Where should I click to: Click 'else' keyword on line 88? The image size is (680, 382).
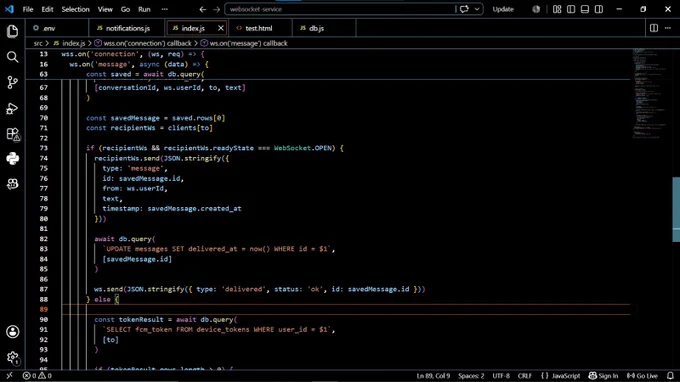coord(102,300)
